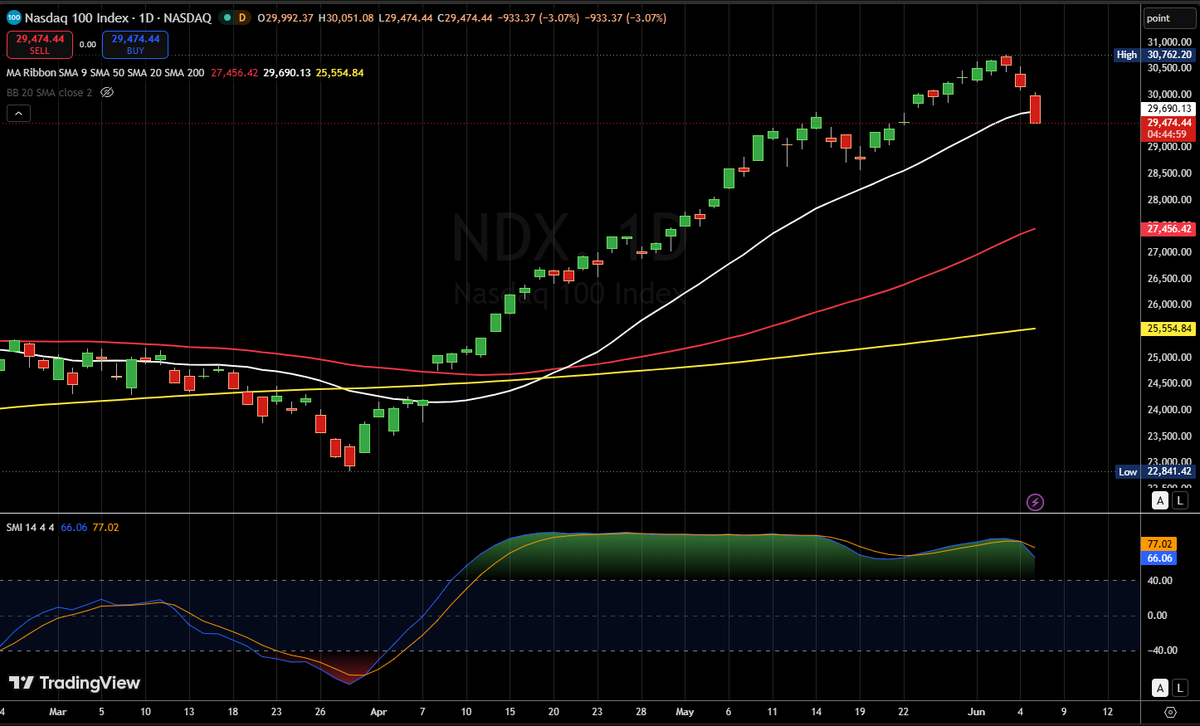The height and width of the screenshot is (726, 1200).
Task: Click the Apr label on time axis
Action: click(x=377, y=714)
